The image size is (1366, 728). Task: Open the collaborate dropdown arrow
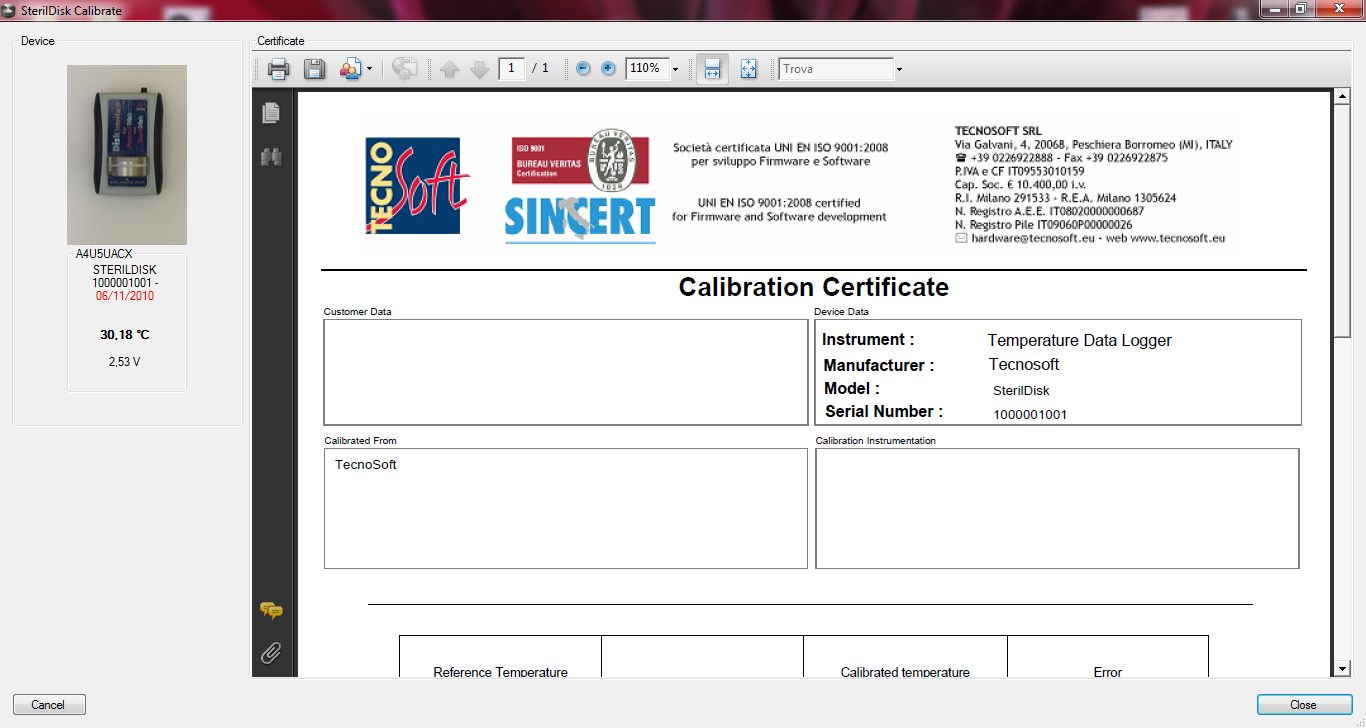(369, 69)
